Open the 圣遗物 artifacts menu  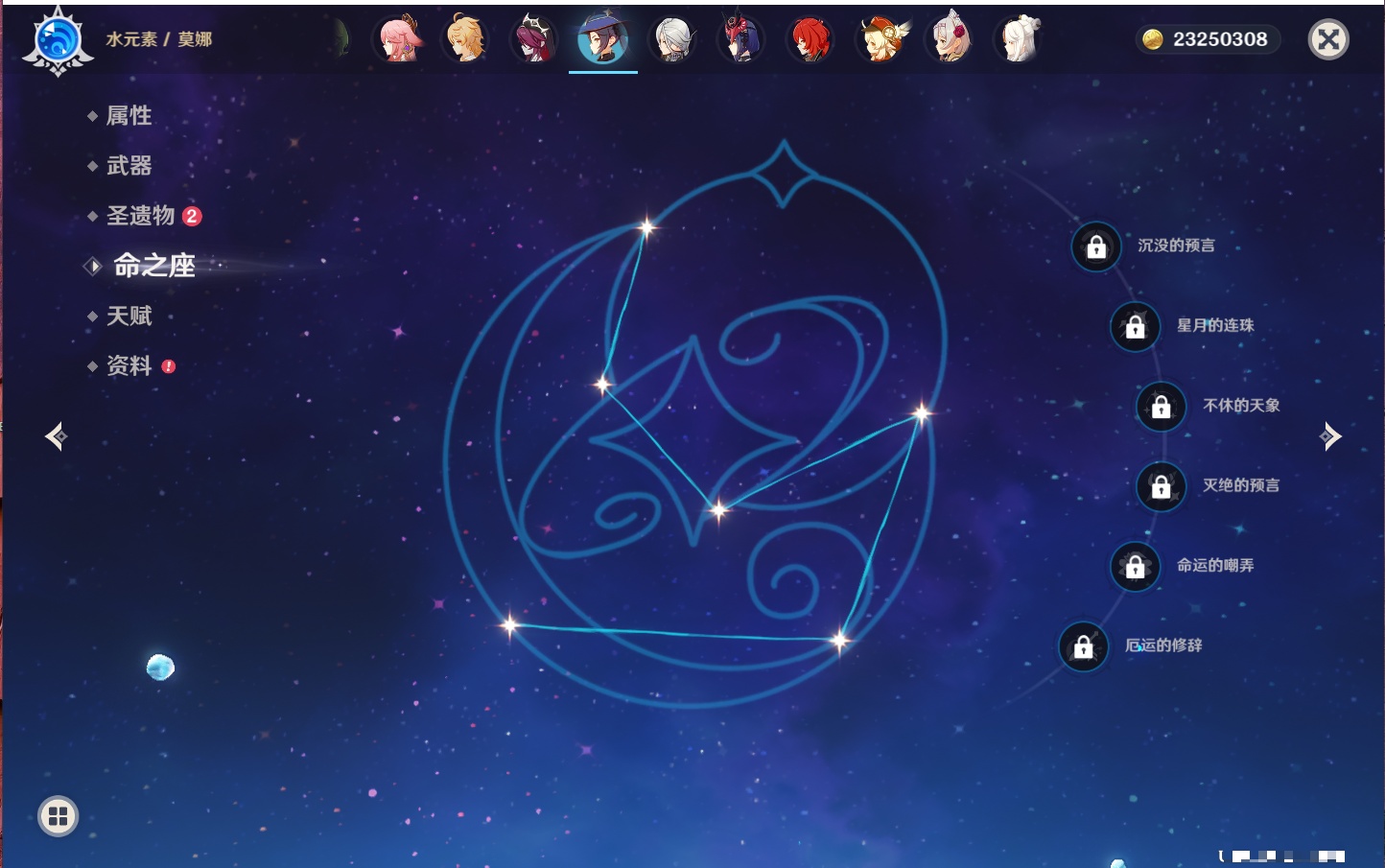pyautogui.click(x=142, y=216)
